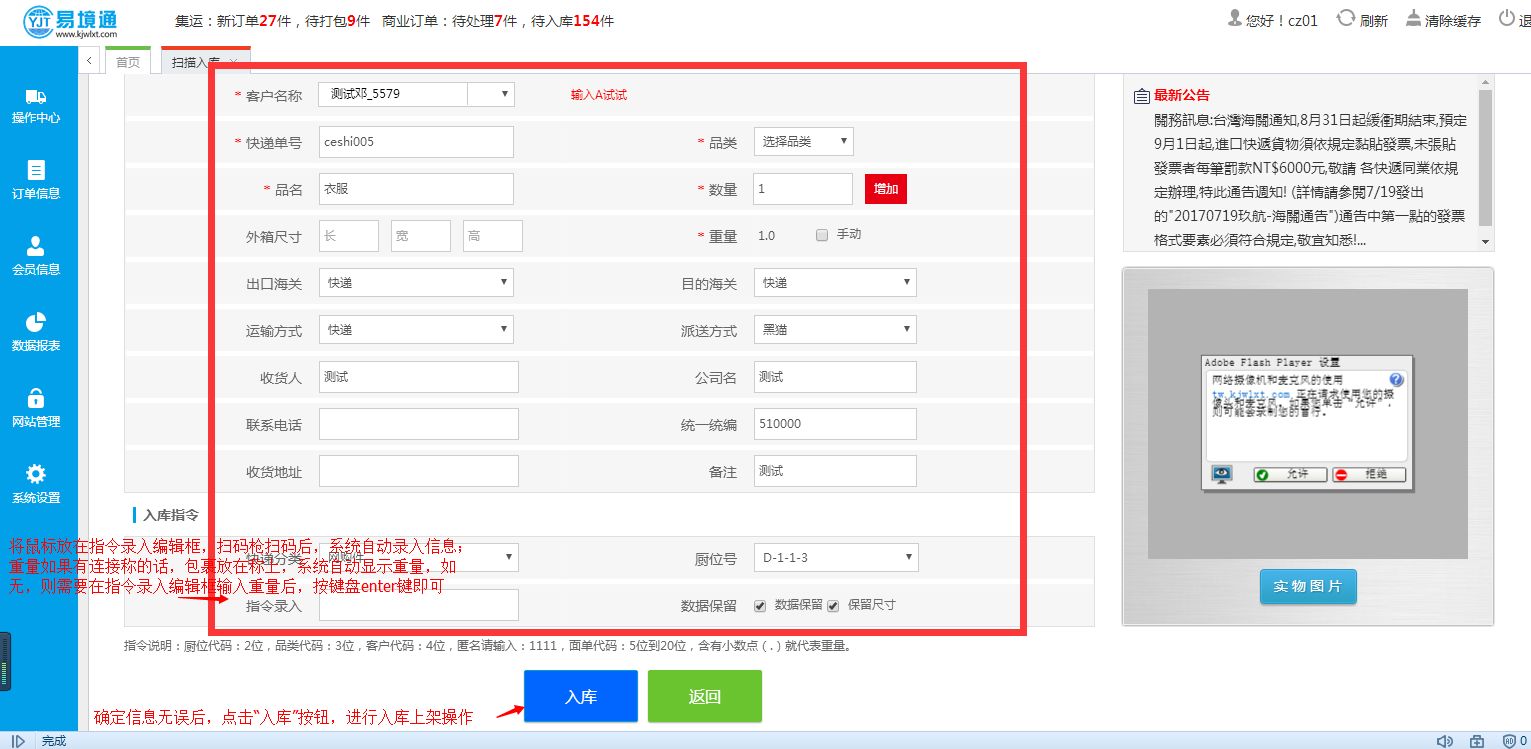Click announcement scrollbar down arrow
The width and height of the screenshot is (1531, 749).
tap(1485, 242)
